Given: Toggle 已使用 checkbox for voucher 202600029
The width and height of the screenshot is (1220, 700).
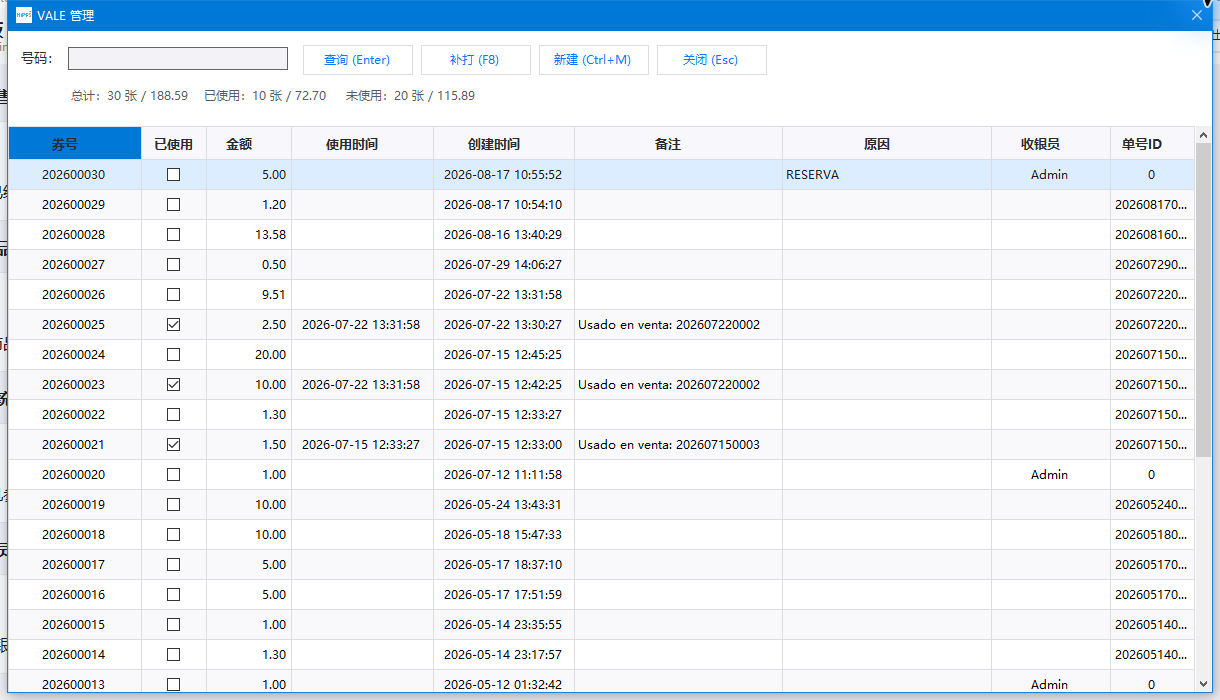Looking at the screenshot, I should pos(174,205).
